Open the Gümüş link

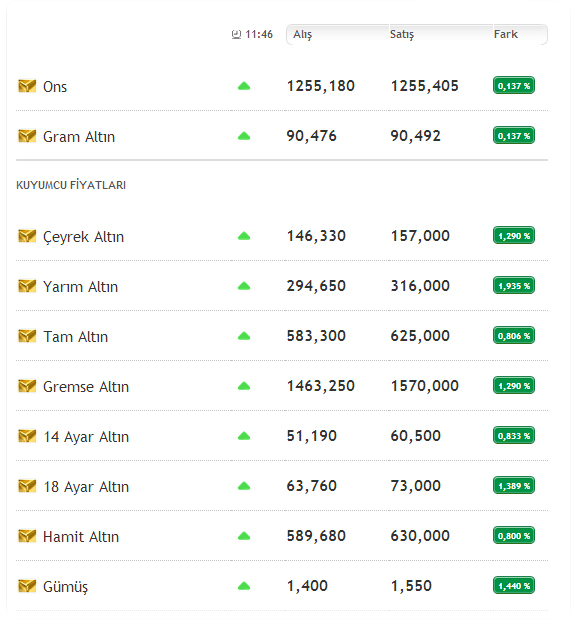pyautogui.click(x=65, y=587)
